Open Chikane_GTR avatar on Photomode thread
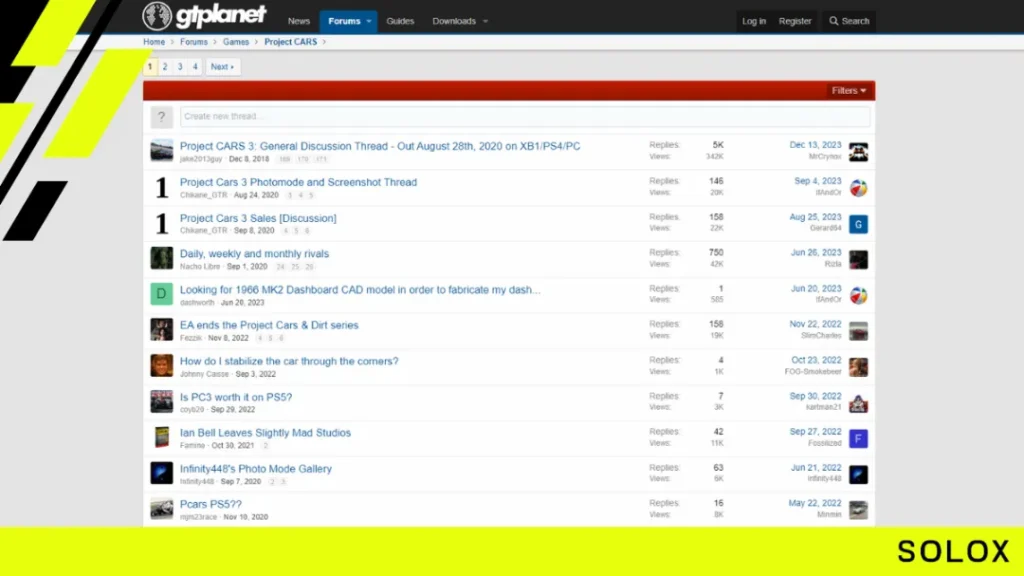The width and height of the screenshot is (1024, 576). (161, 187)
